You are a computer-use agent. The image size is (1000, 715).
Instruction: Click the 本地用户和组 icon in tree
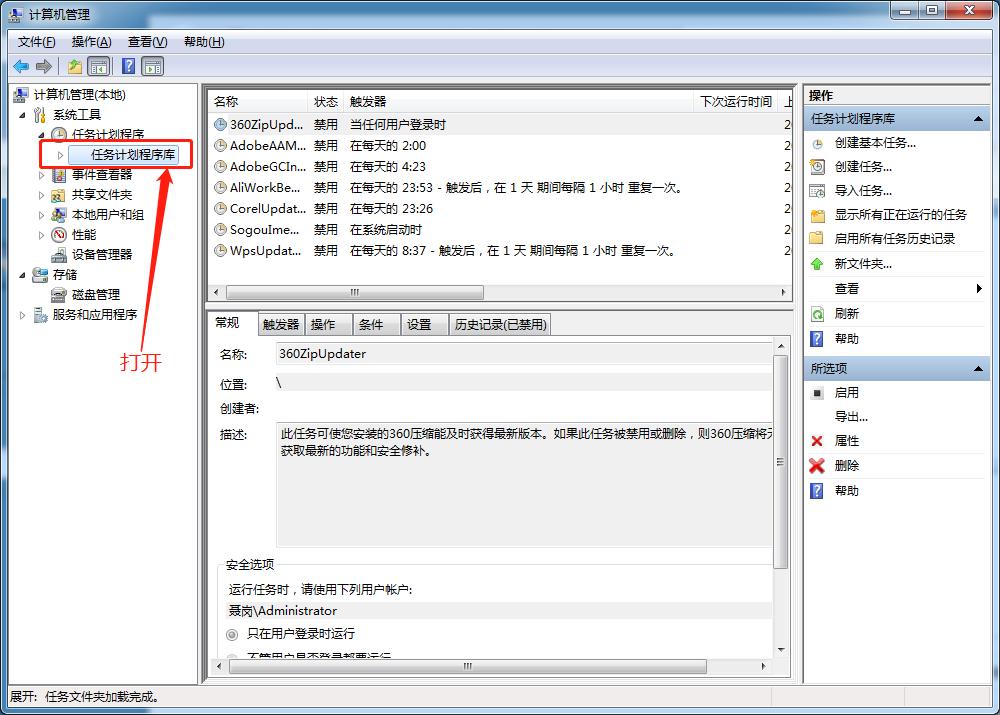tap(59, 215)
